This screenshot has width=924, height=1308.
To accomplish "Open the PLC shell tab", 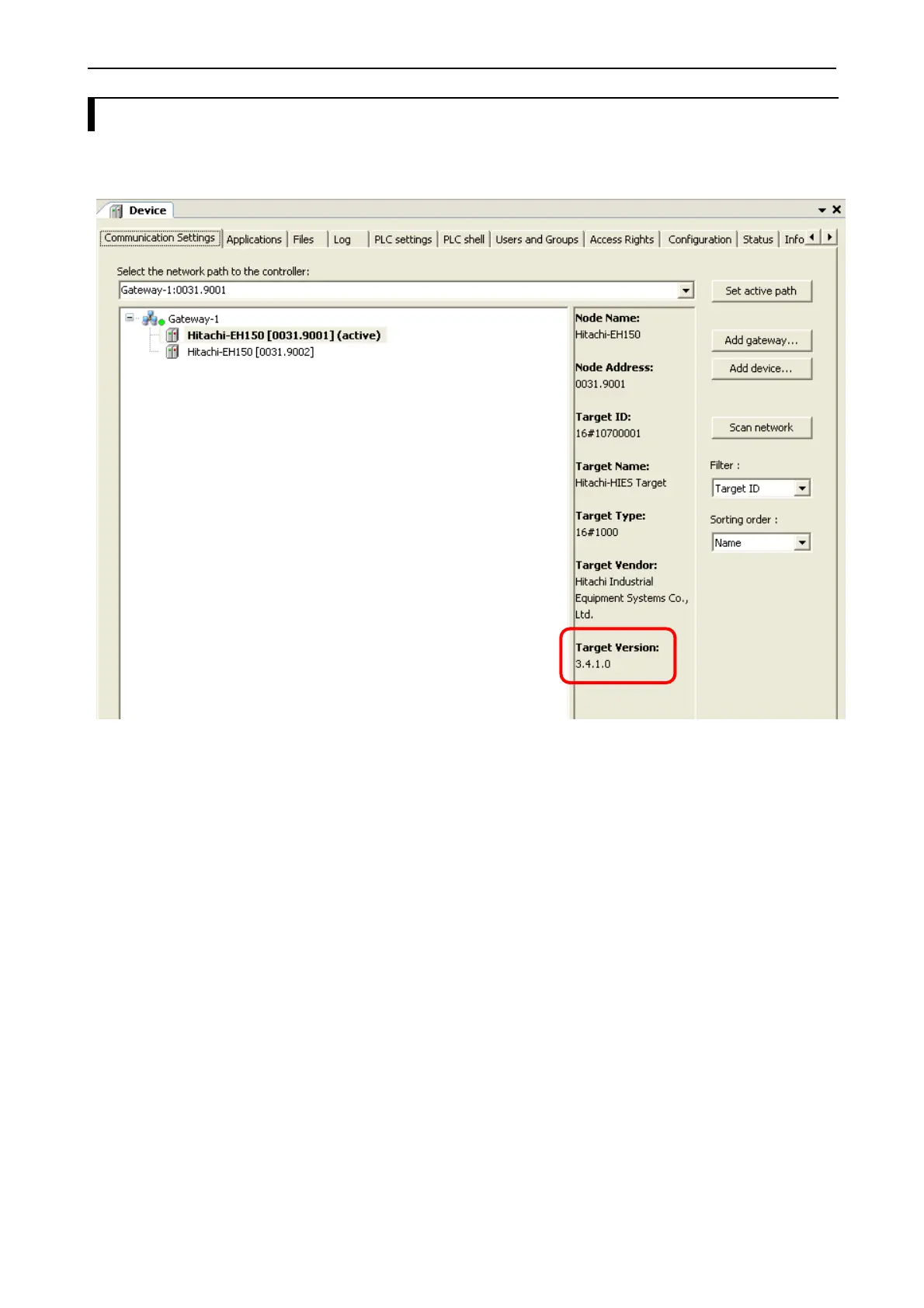I will click(x=464, y=239).
